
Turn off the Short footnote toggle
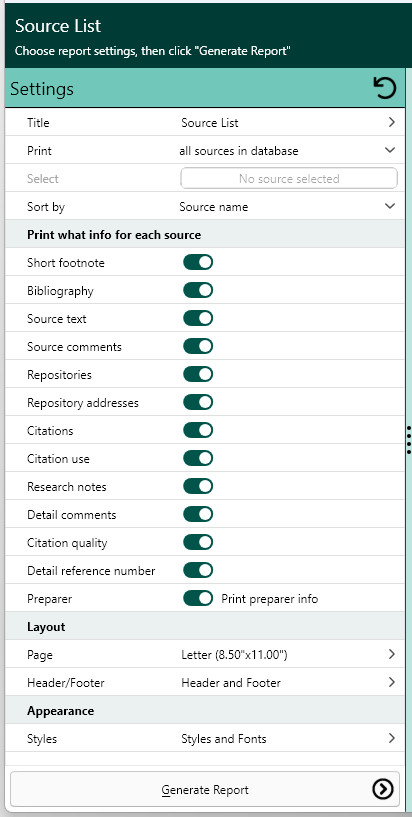[x=198, y=262]
